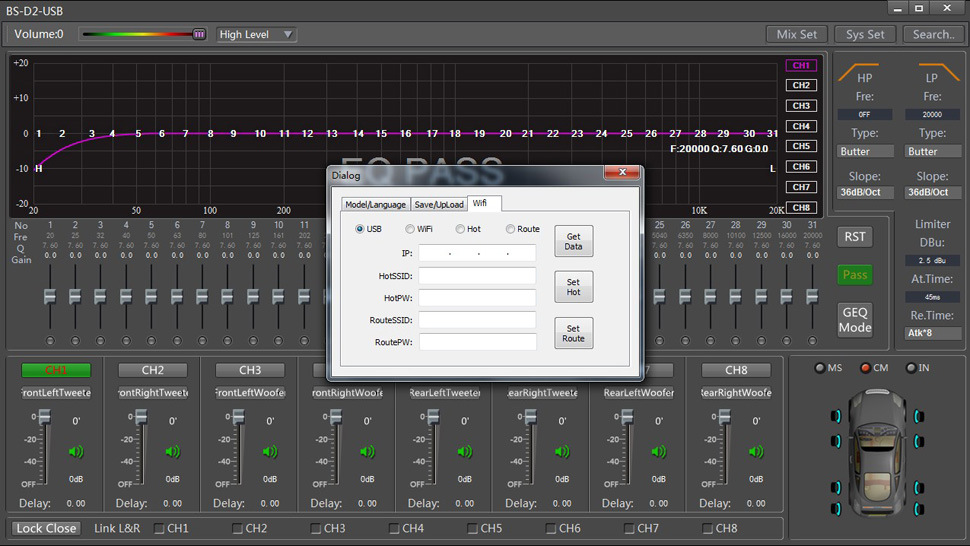Image resolution: width=970 pixels, height=546 pixels.
Task: Expand the LP Slope 36dB/Oct dropdown
Action: pyautogui.click(x=932, y=192)
